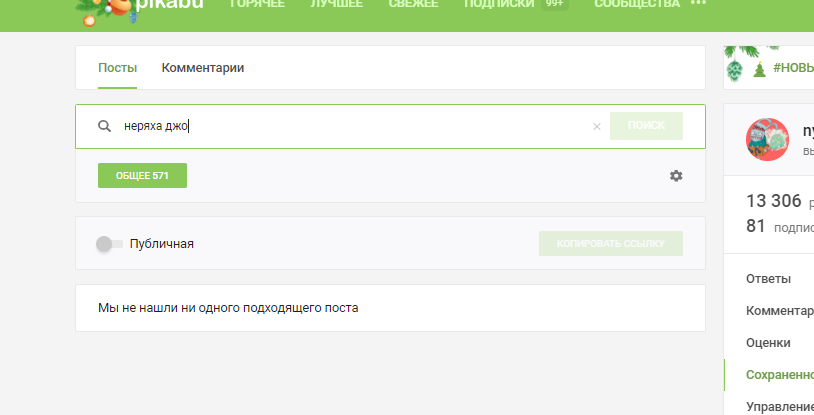
Task: Open ПОДПИСКИ in the top navigation
Action: [499, 4]
